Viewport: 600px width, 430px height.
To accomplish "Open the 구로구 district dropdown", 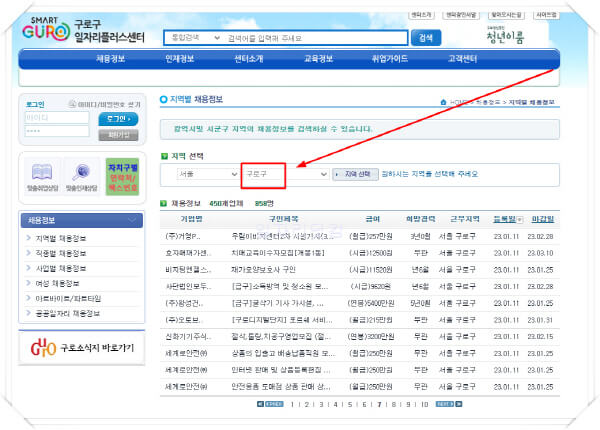I will tap(286, 174).
